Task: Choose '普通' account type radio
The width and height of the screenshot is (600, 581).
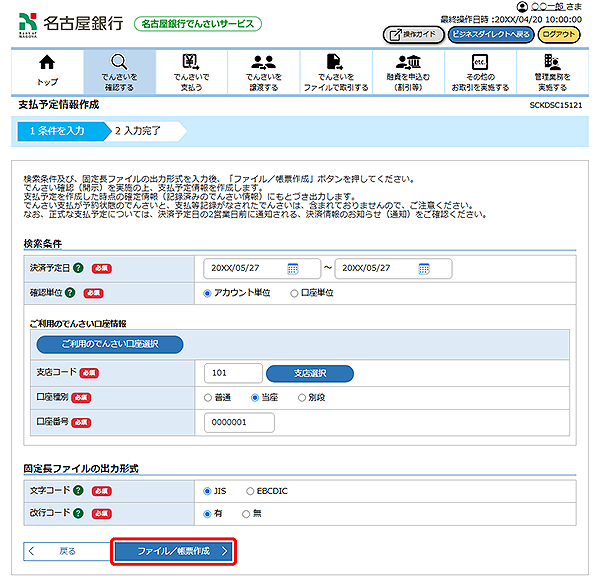Action: pyautogui.click(x=208, y=397)
